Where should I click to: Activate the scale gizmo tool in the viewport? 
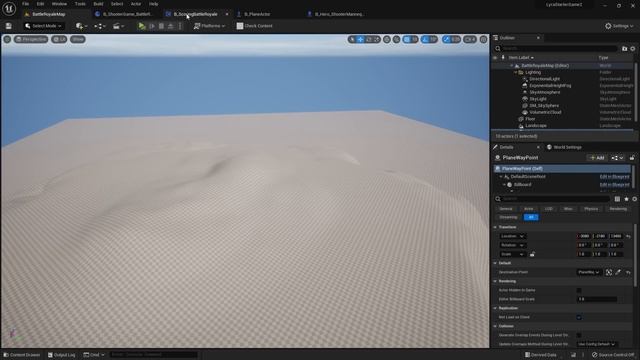376,39
